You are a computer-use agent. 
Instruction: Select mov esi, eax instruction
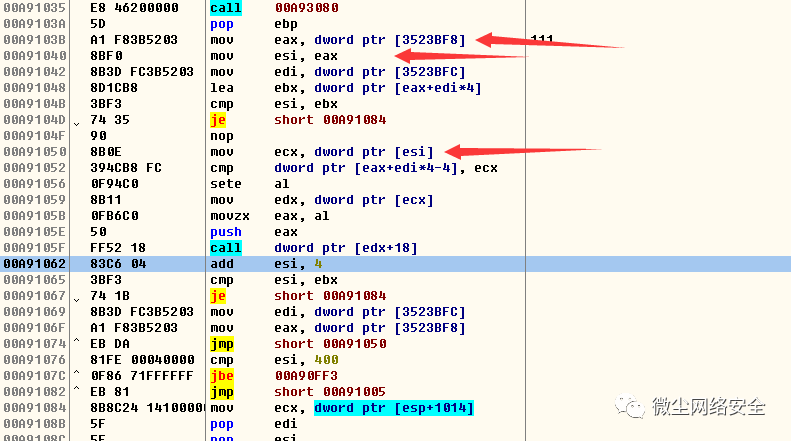point(274,56)
